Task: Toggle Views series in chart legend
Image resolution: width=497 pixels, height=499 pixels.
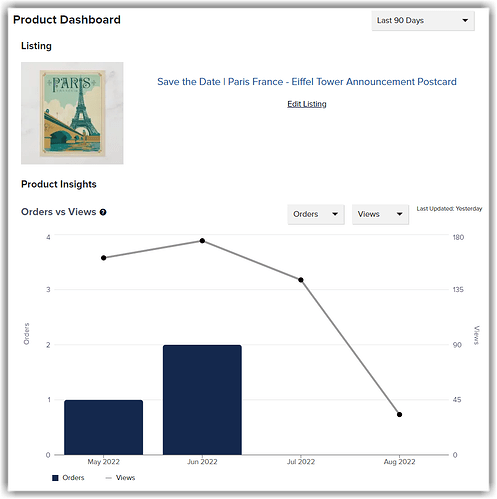Action: tap(120, 478)
